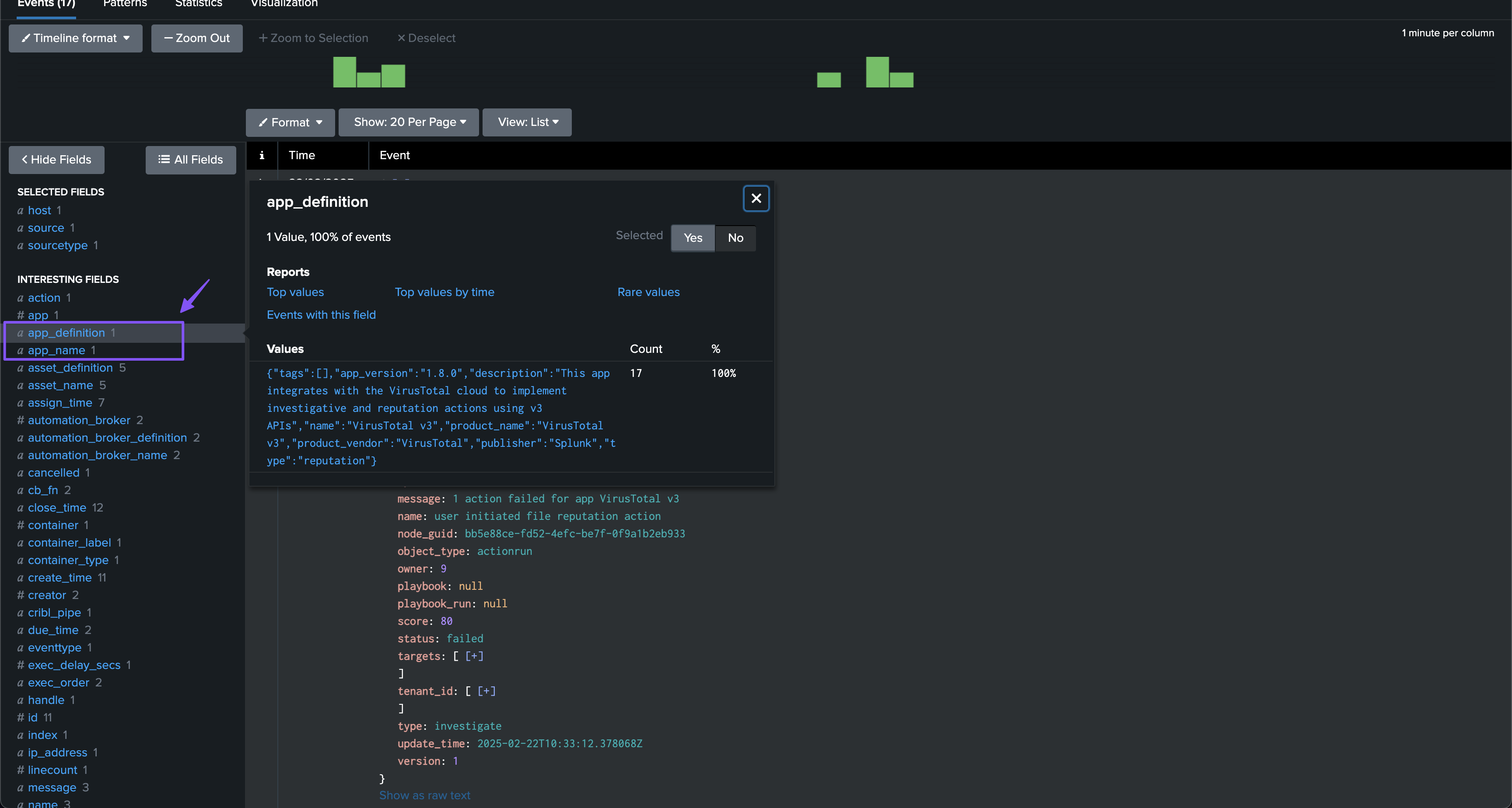Open the container_label field
Viewport: 1512px width, 808px height.
pyautogui.click(x=69, y=543)
